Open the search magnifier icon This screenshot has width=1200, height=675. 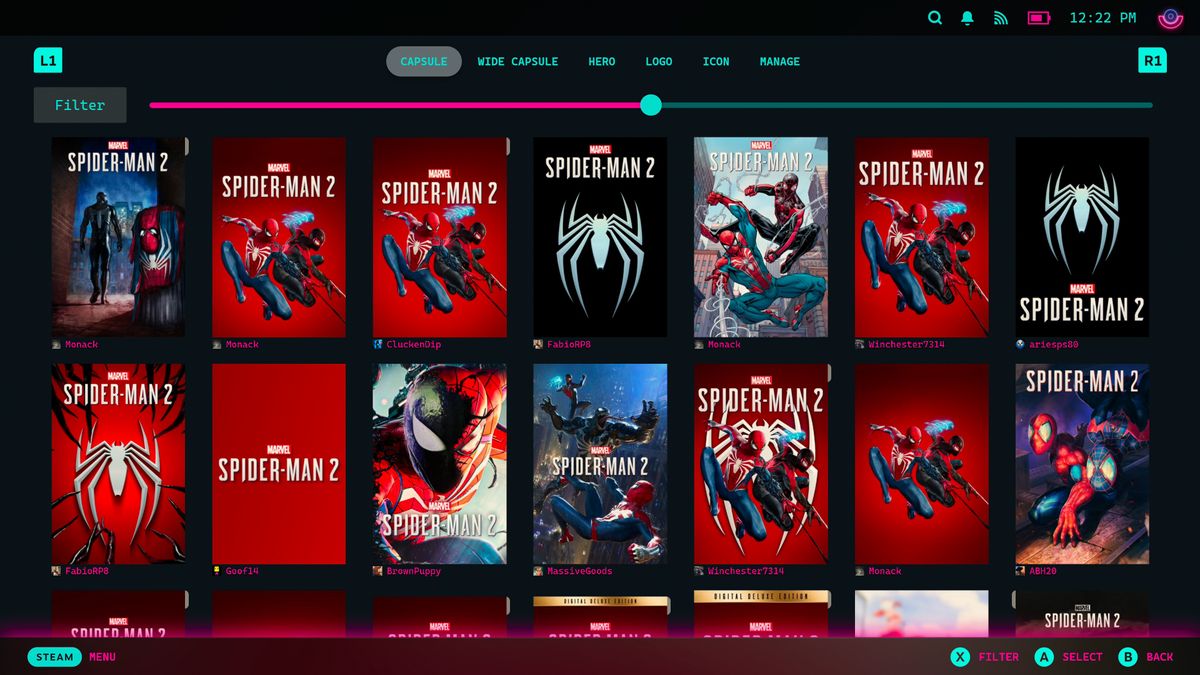935,18
